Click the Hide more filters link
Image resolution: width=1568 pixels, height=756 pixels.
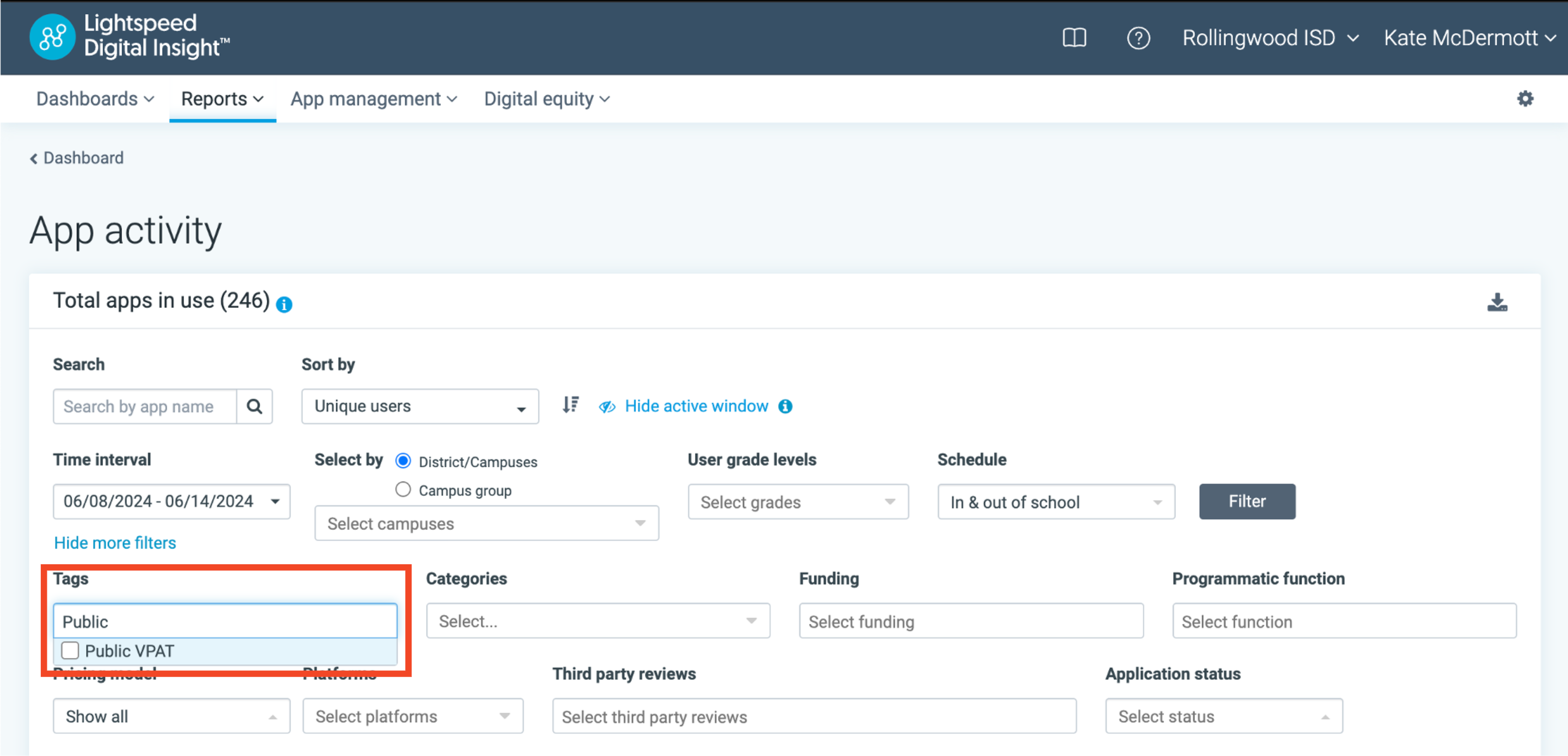point(114,542)
